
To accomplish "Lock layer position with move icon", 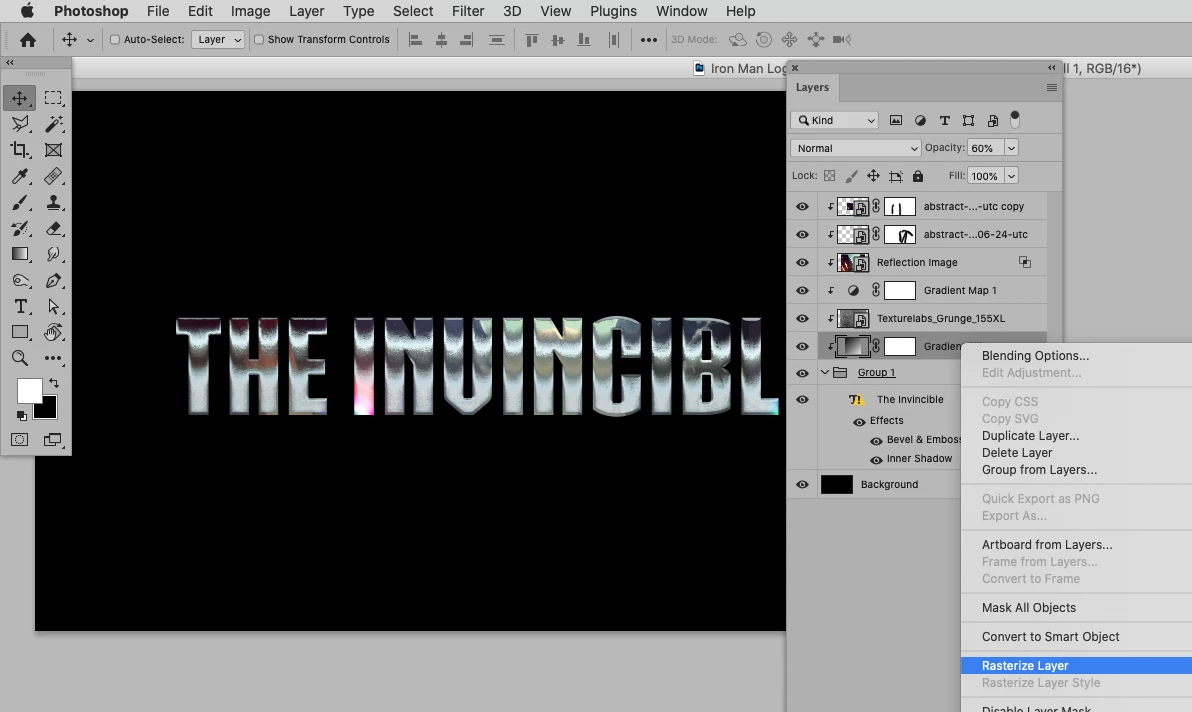I will [x=873, y=176].
